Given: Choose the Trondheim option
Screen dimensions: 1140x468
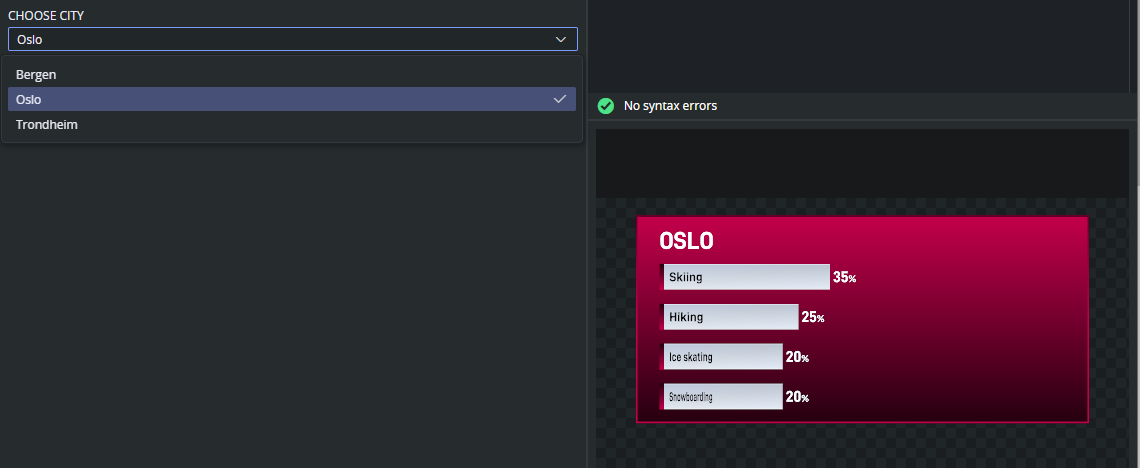Looking at the screenshot, I should coord(46,125).
